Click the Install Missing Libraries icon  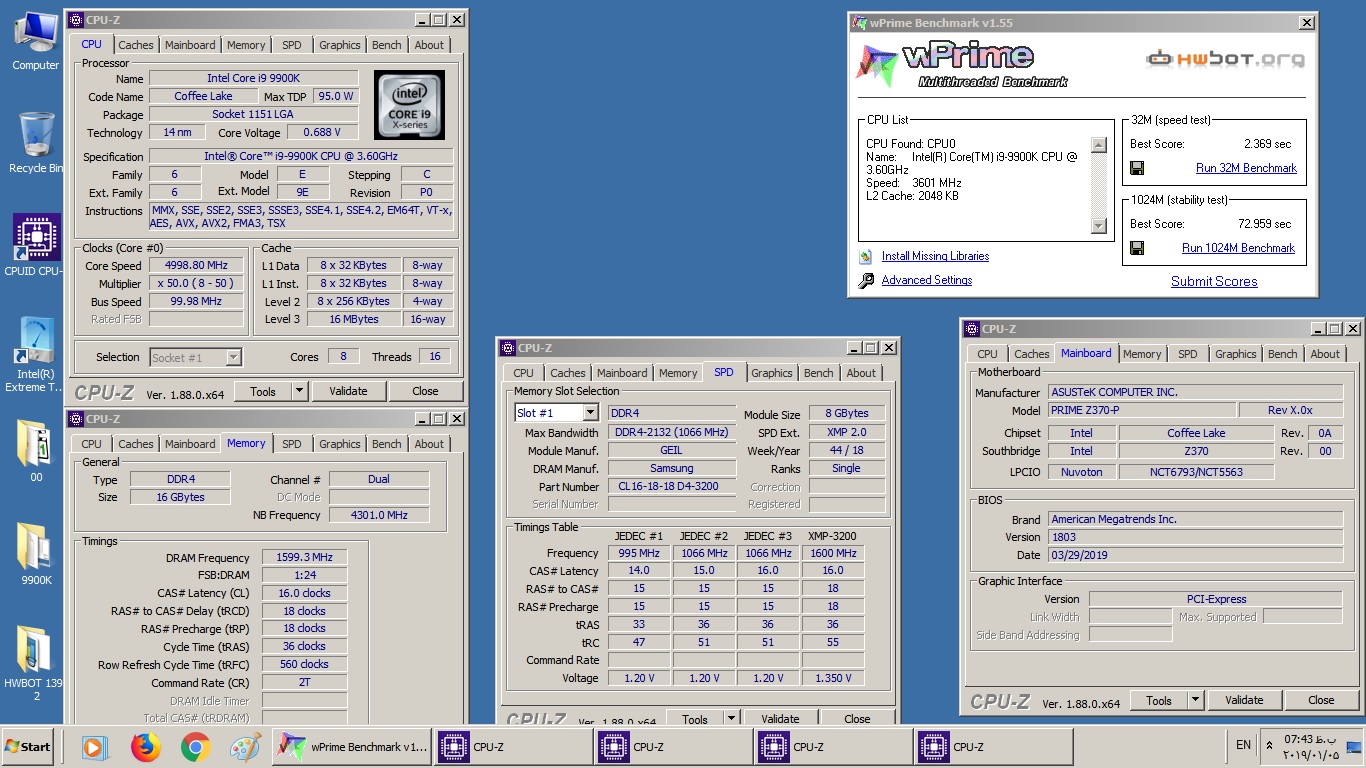pyautogui.click(x=866, y=256)
